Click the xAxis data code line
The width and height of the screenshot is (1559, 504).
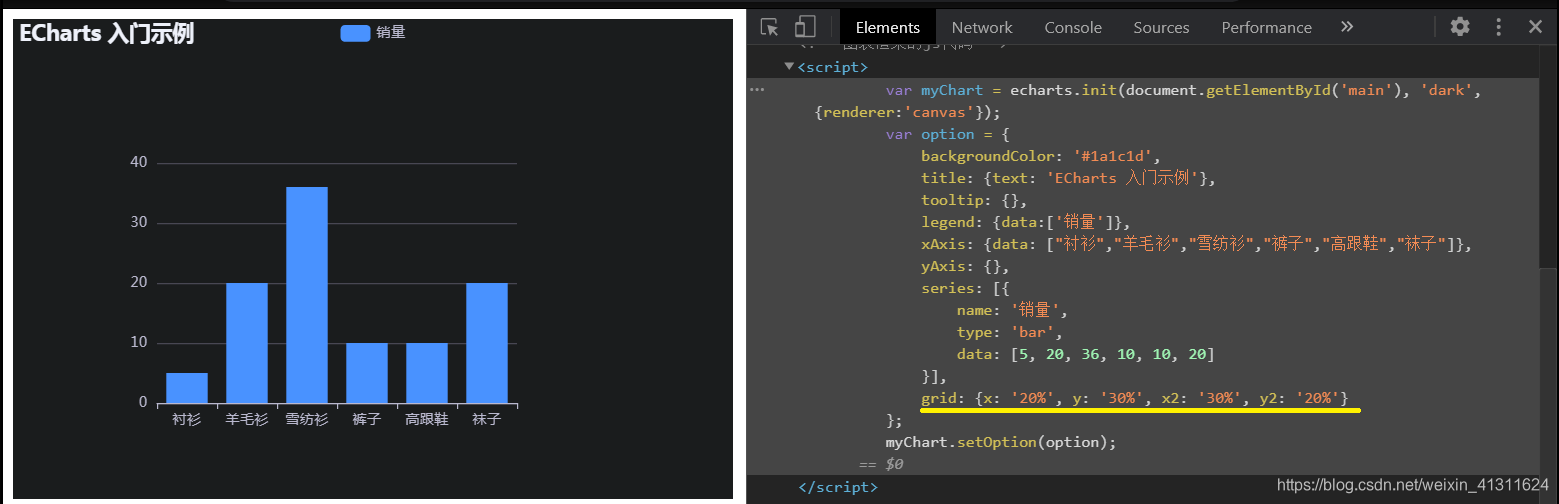(1197, 244)
